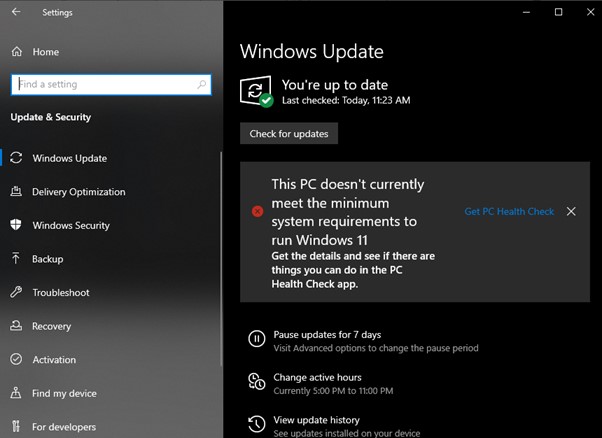Click the Activation checkmark circle icon
Screen dimensions: 602x438
tap(16, 359)
